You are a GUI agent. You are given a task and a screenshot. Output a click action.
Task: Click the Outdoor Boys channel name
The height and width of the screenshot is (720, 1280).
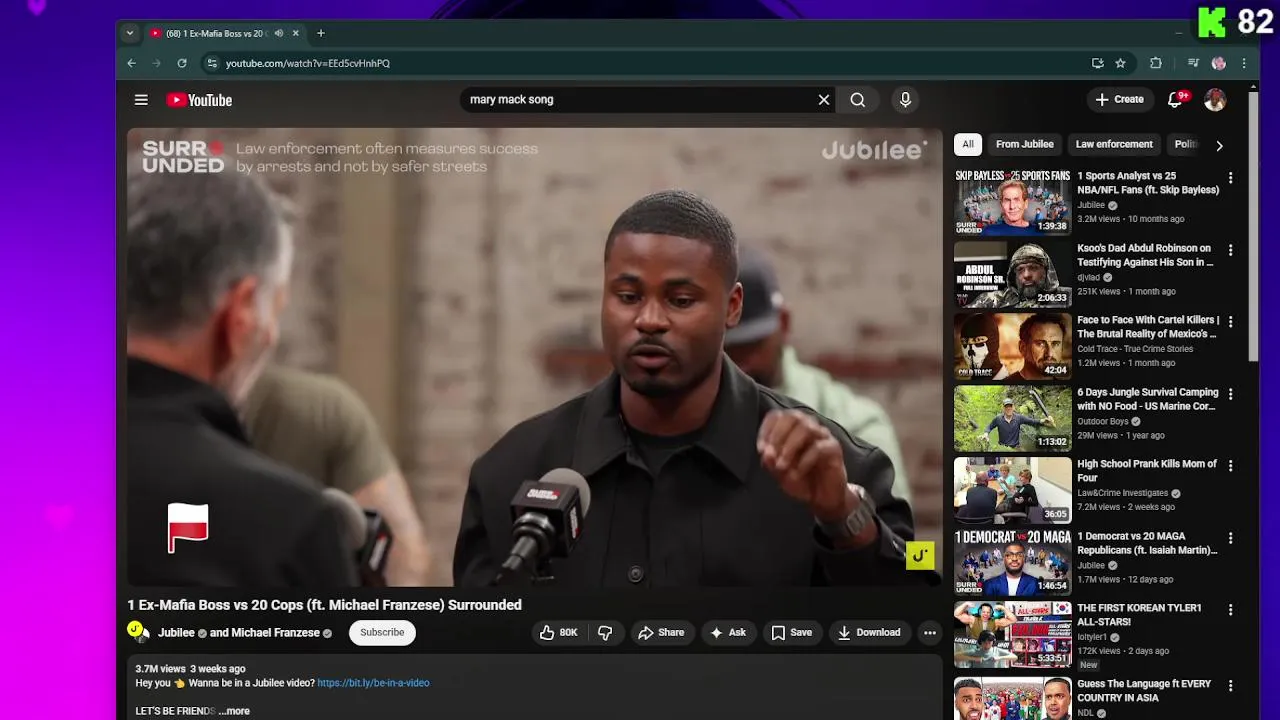point(1103,421)
